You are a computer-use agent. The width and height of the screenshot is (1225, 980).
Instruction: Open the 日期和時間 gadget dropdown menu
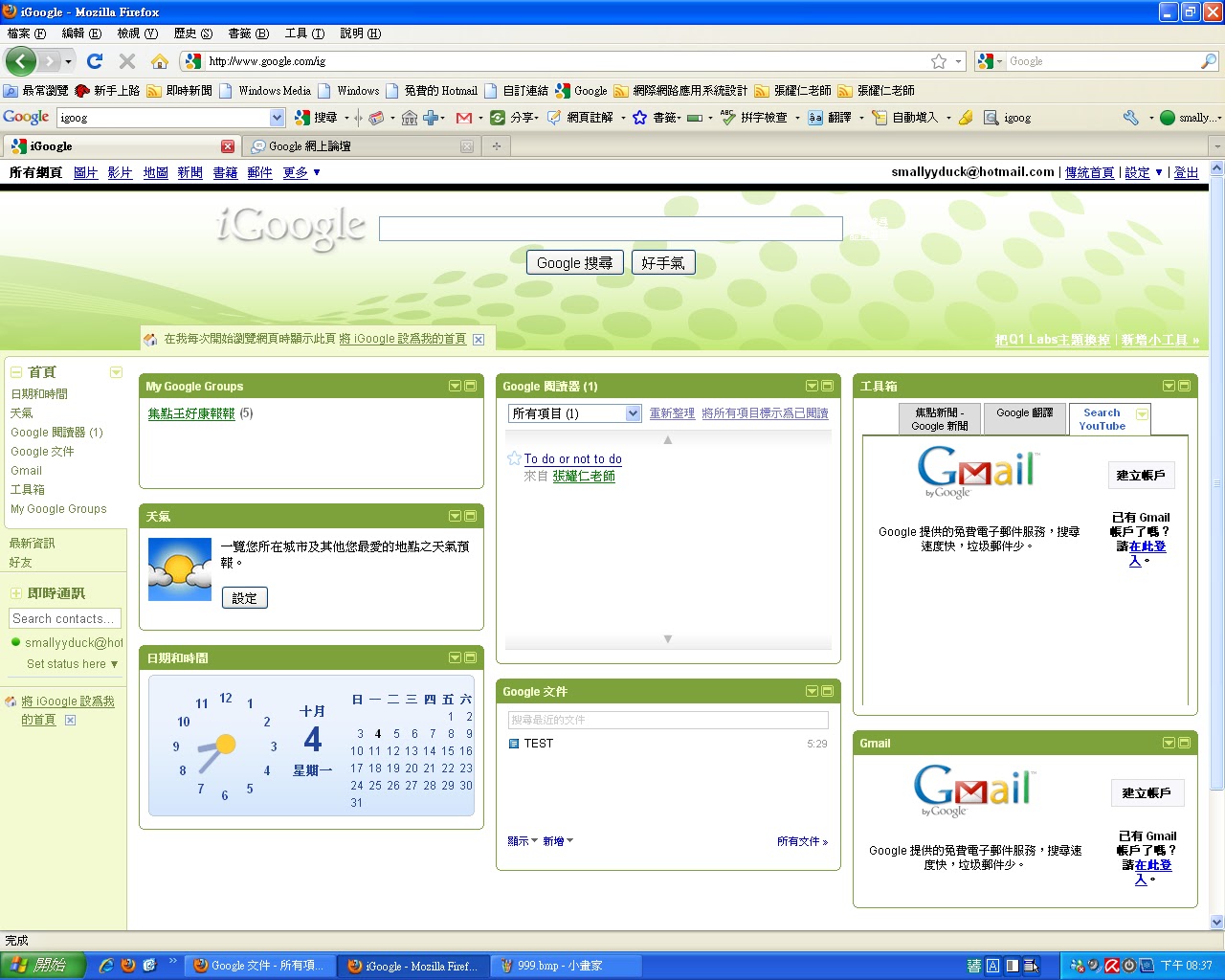[x=455, y=657]
